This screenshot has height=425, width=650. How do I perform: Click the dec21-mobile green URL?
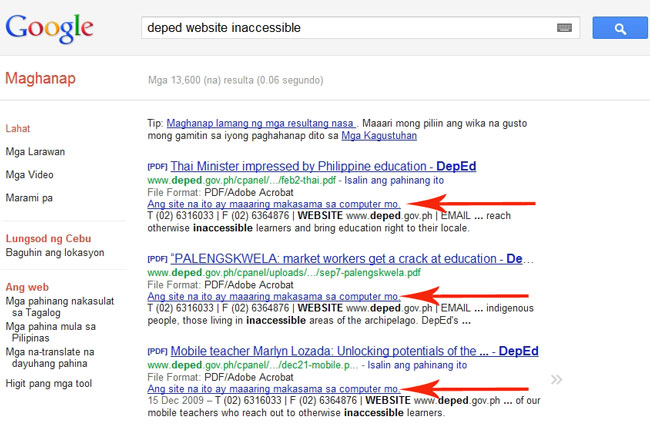point(253,365)
